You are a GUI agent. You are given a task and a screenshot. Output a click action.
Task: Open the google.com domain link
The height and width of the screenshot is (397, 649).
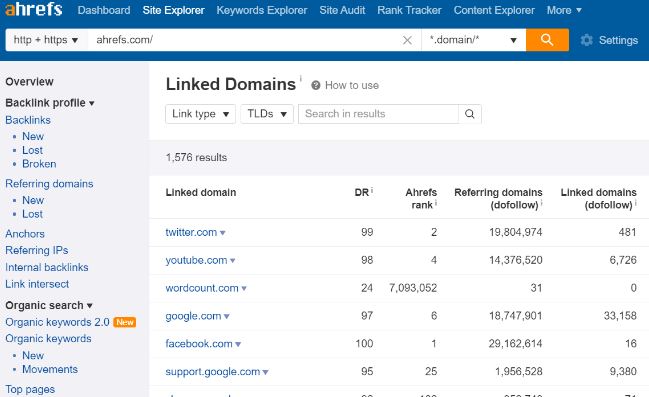point(193,316)
